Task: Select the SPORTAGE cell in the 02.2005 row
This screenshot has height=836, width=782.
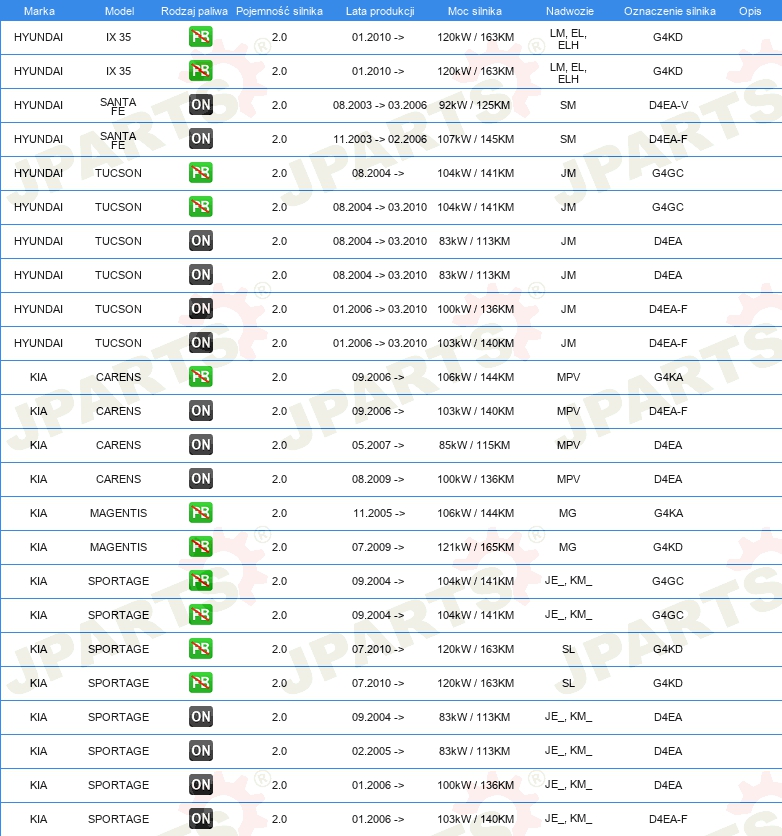Action: click(118, 751)
